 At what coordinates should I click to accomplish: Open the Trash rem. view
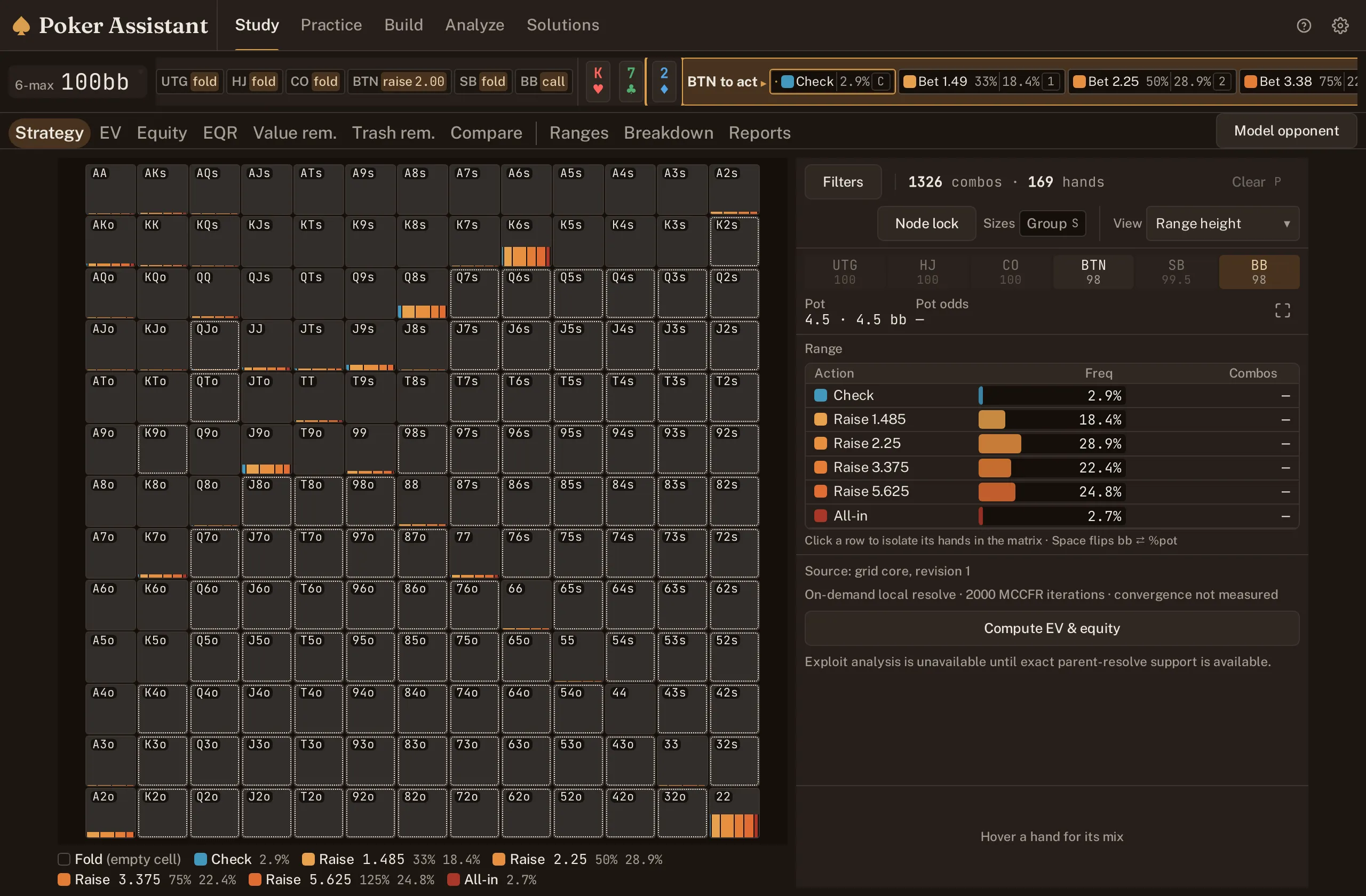pyautogui.click(x=393, y=133)
